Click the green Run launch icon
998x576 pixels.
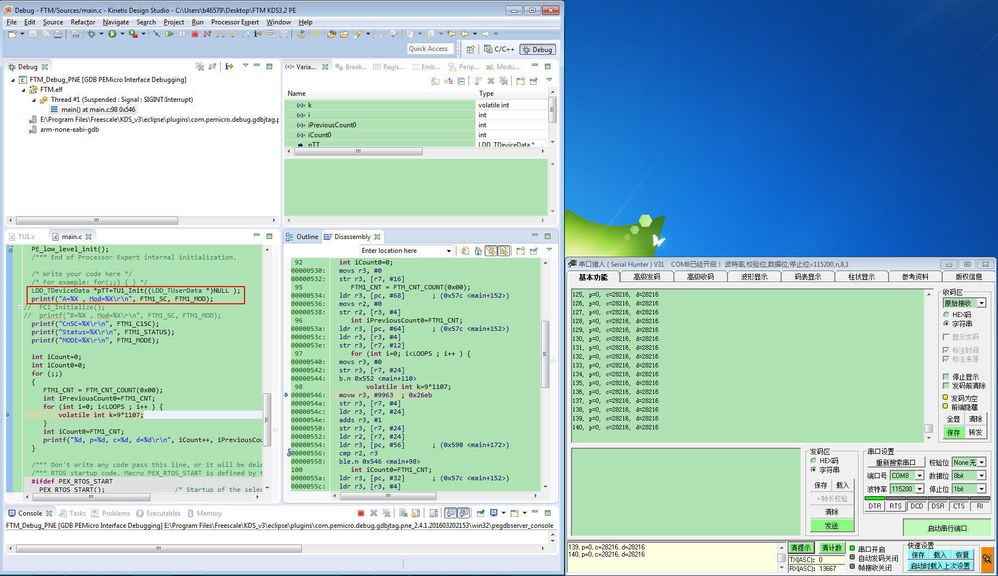[x=112, y=34]
